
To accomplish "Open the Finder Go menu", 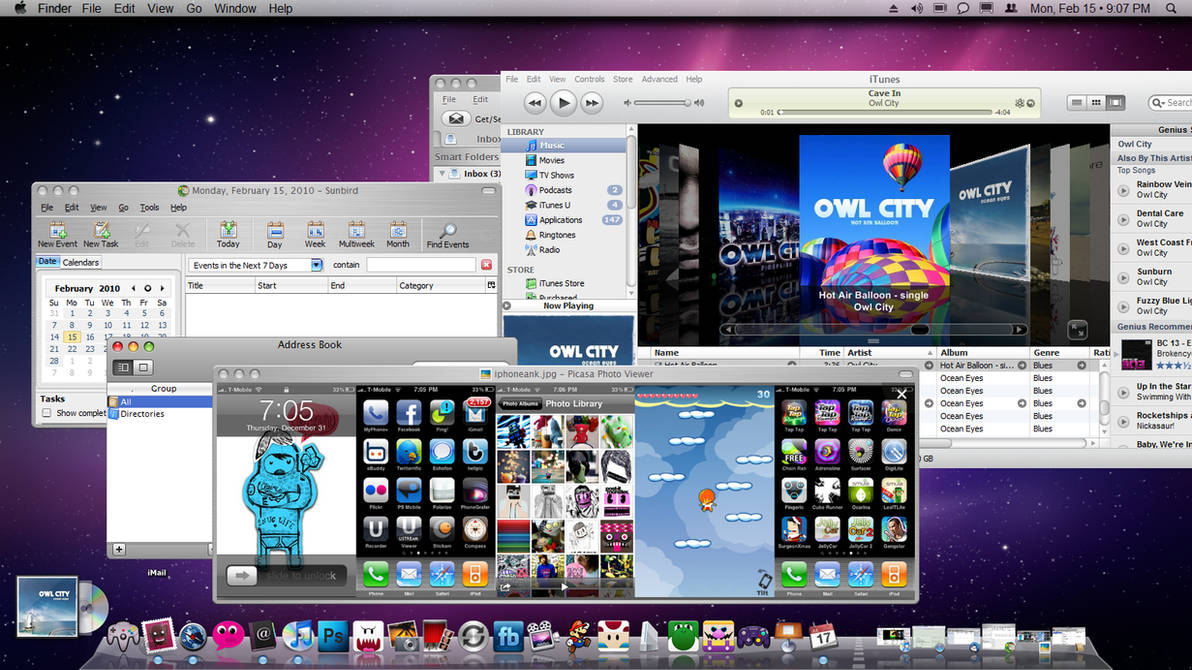I will click(x=194, y=8).
